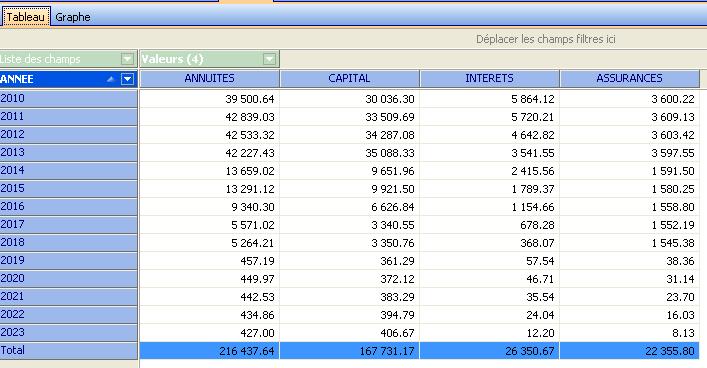Image resolution: width=707 pixels, height=368 pixels.
Task: Click annuités cell 42 533.32
Action: 210,135
